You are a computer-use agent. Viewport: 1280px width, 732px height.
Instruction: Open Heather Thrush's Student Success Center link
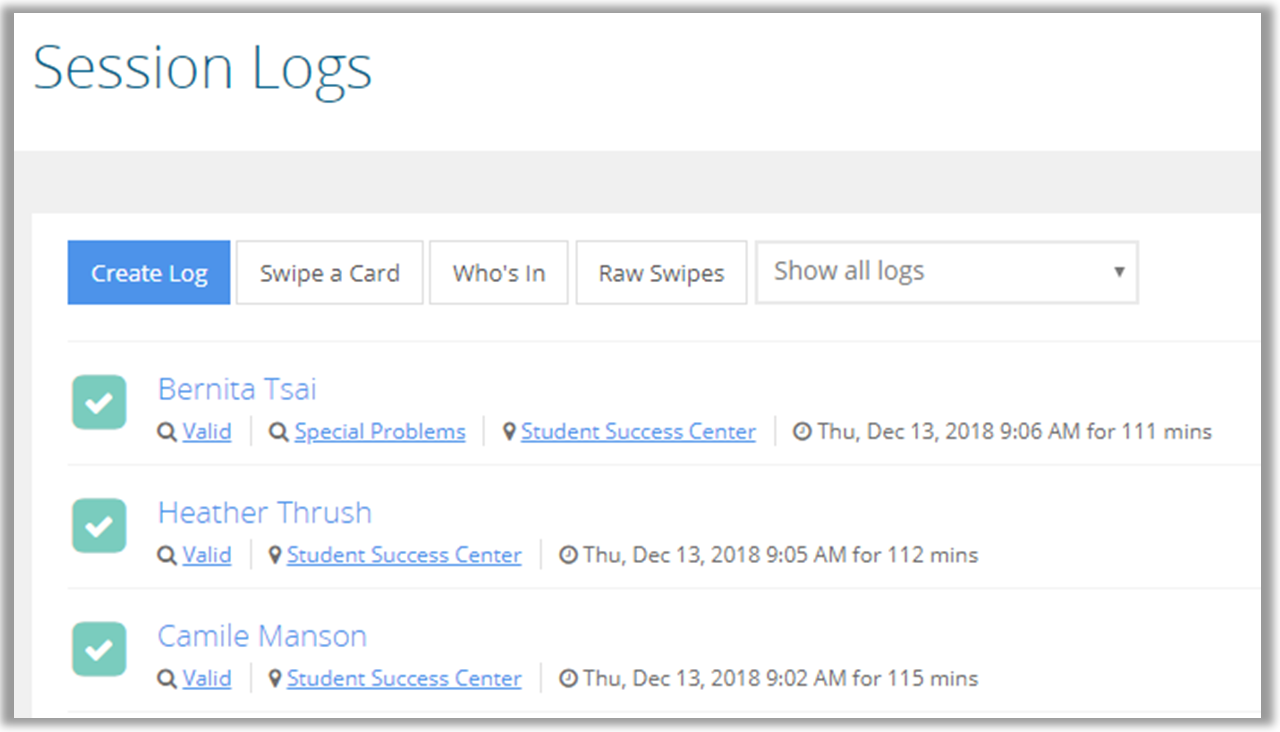[x=404, y=555]
